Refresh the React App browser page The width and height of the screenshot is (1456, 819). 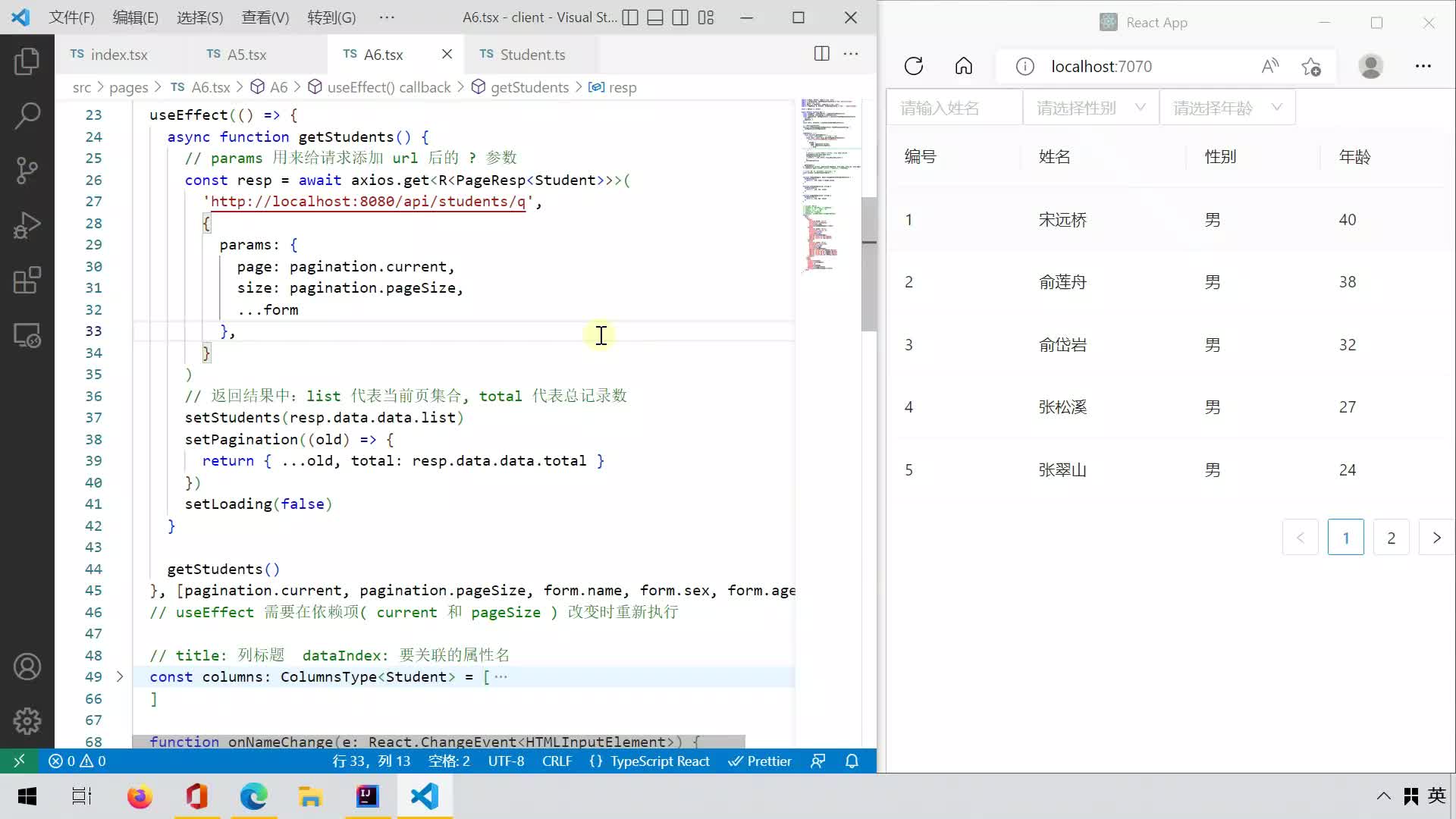click(x=913, y=66)
